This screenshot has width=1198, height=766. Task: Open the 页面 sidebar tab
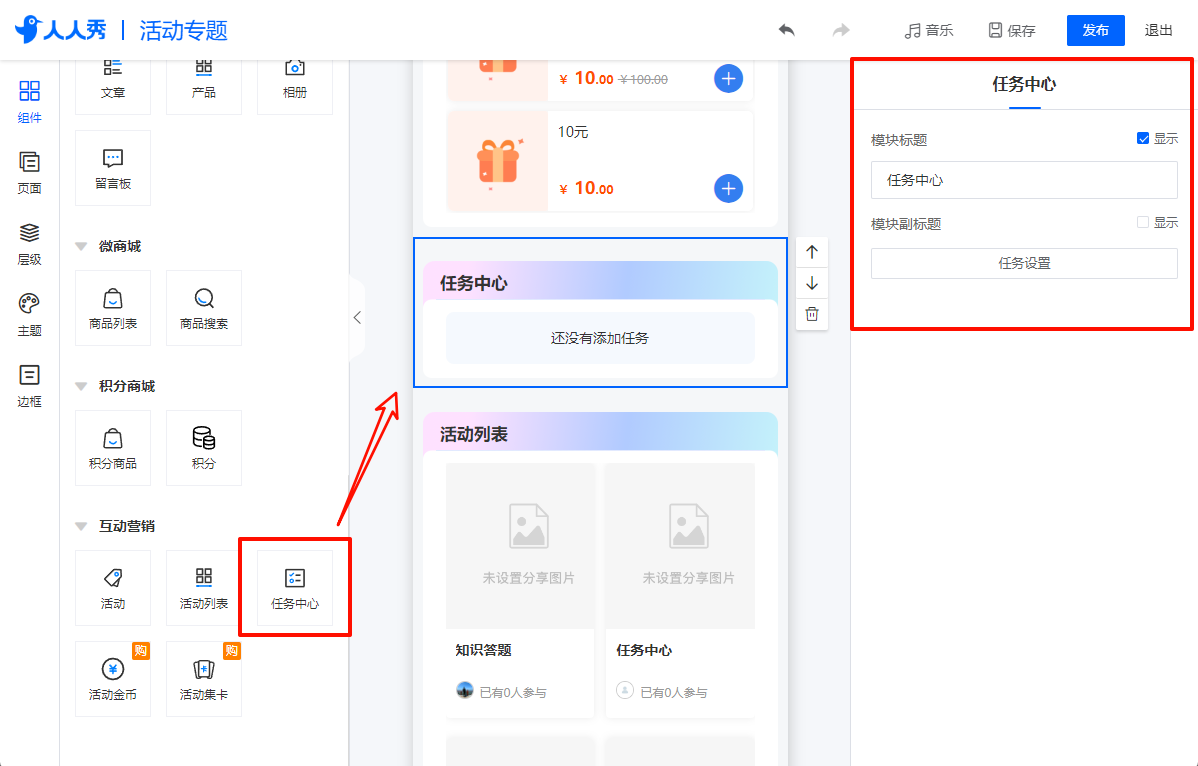coord(29,173)
